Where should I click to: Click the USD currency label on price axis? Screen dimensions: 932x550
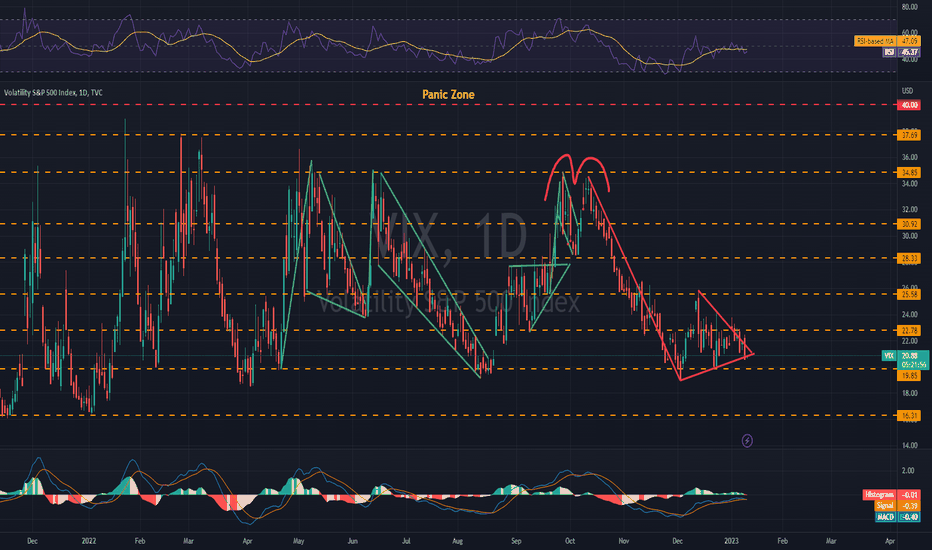[x=907, y=91]
